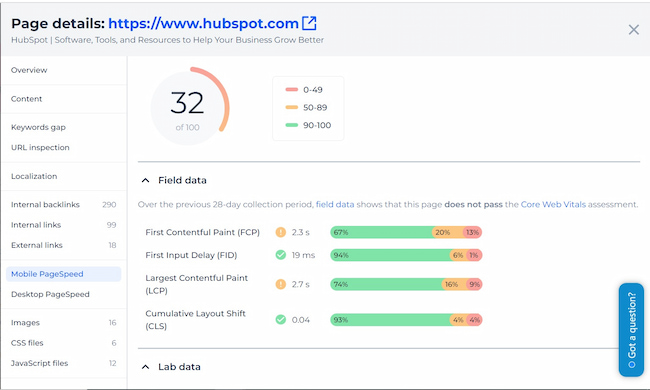Screen dimensions: 650x390
Task: Follow the Core Web Vitals link
Action: point(553,204)
